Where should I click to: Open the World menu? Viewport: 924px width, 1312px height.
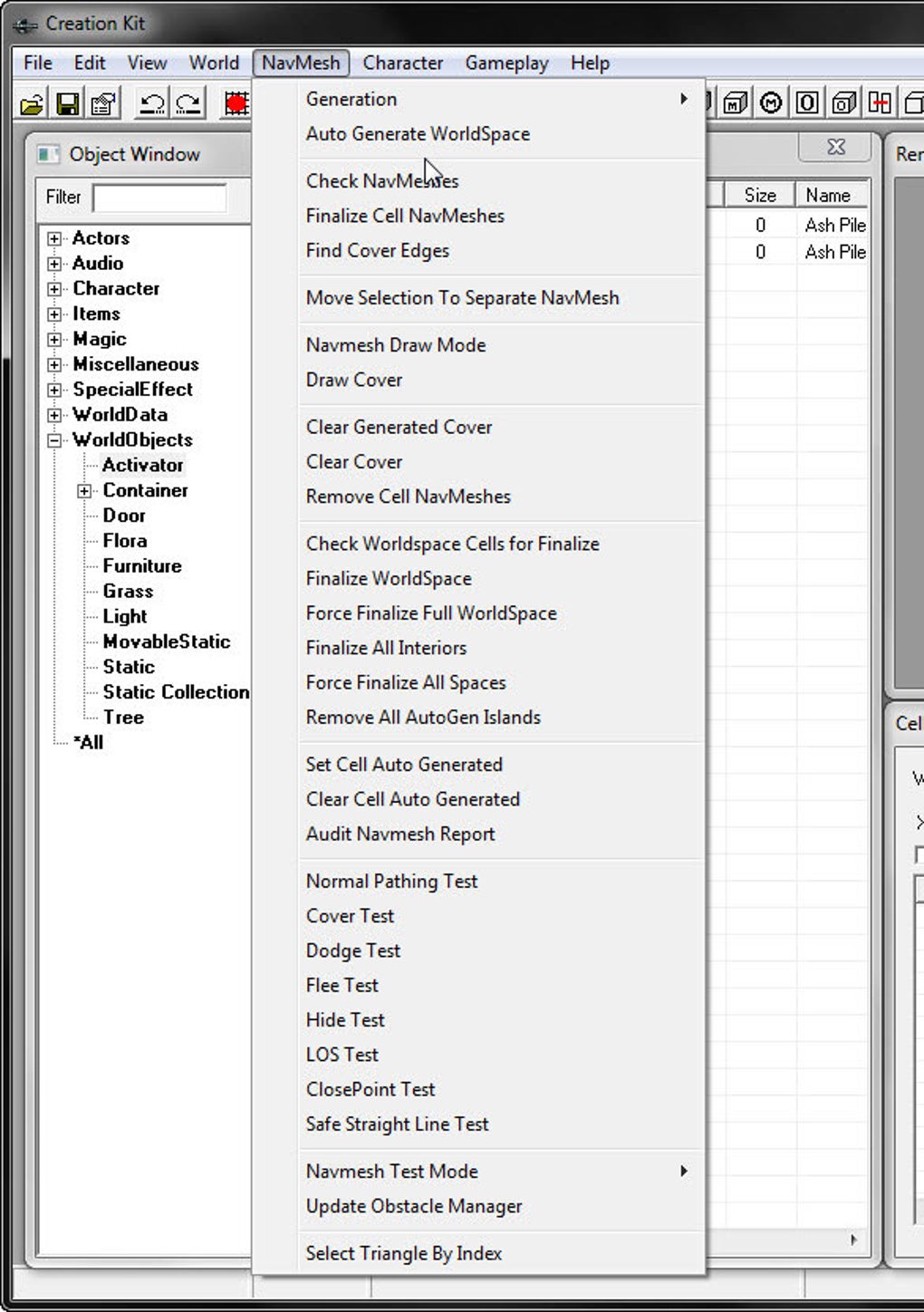pos(214,63)
